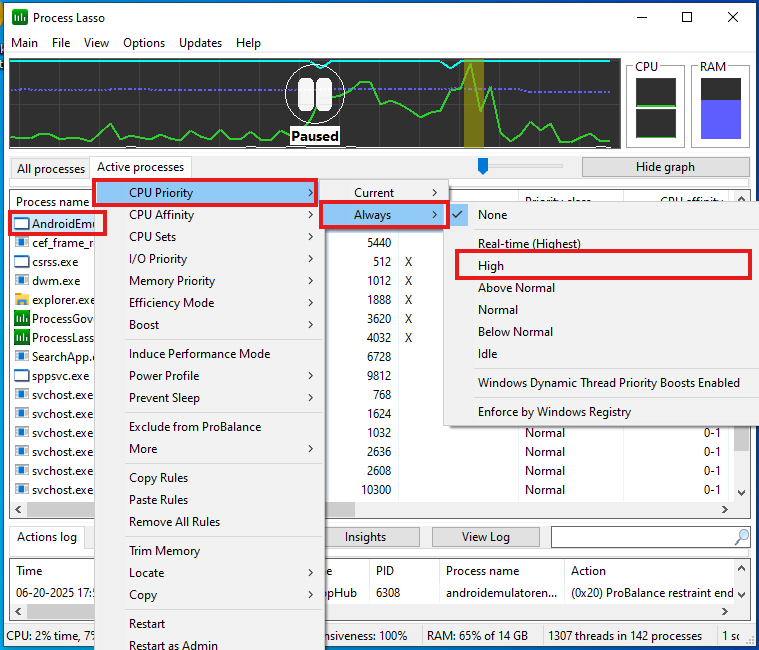Set always priority to High
This screenshot has width=759, height=650.
coord(601,266)
